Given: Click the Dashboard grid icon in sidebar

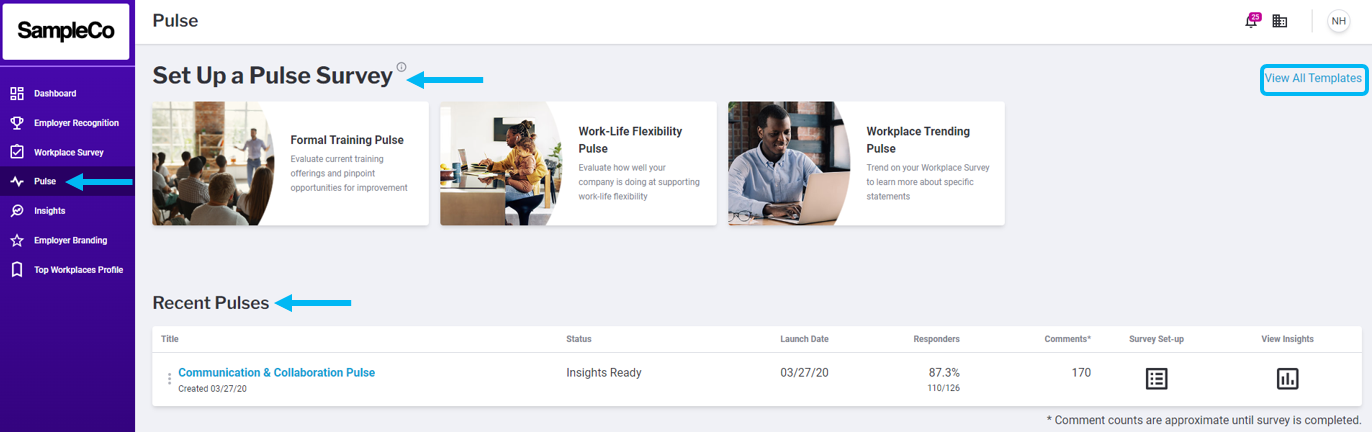Looking at the screenshot, I should click(16, 94).
